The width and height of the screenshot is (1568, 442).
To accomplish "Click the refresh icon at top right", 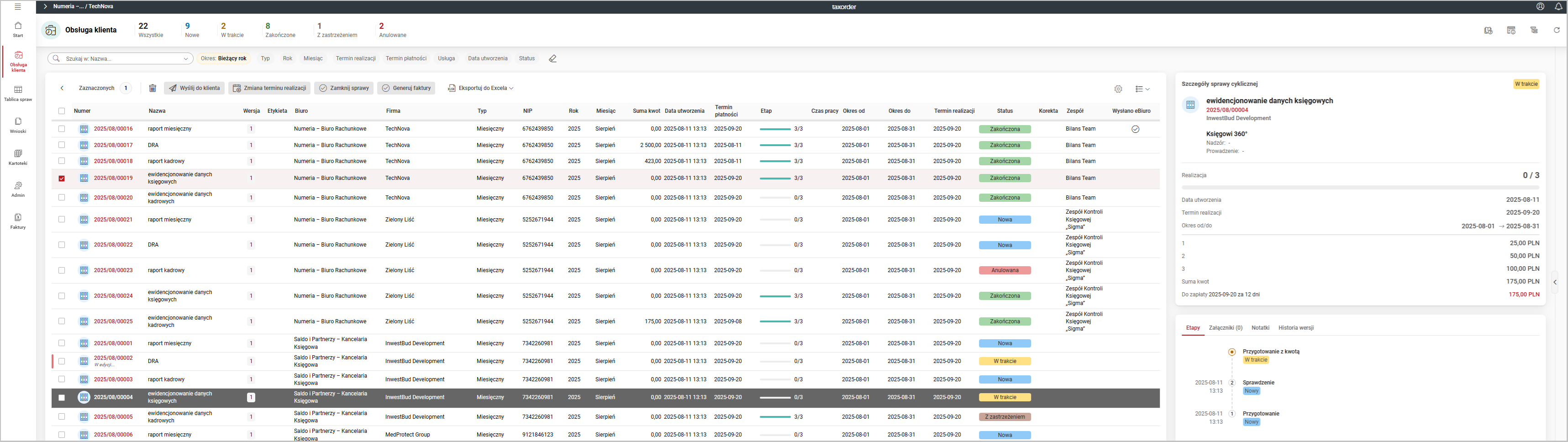I will coord(1557,31).
